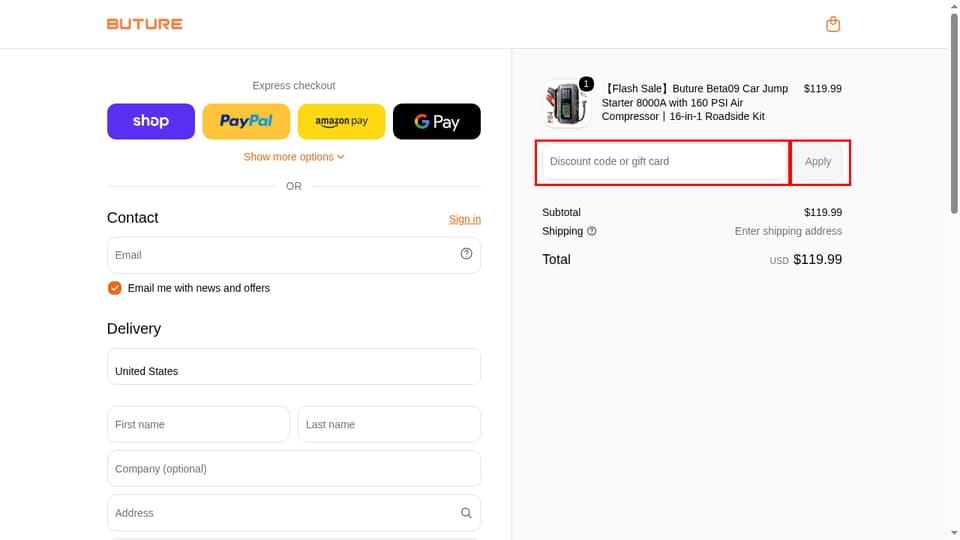Viewport: 960px width, 540px height.
Task: Choose PayPal express checkout
Action: pyautogui.click(x=246, y=121)
